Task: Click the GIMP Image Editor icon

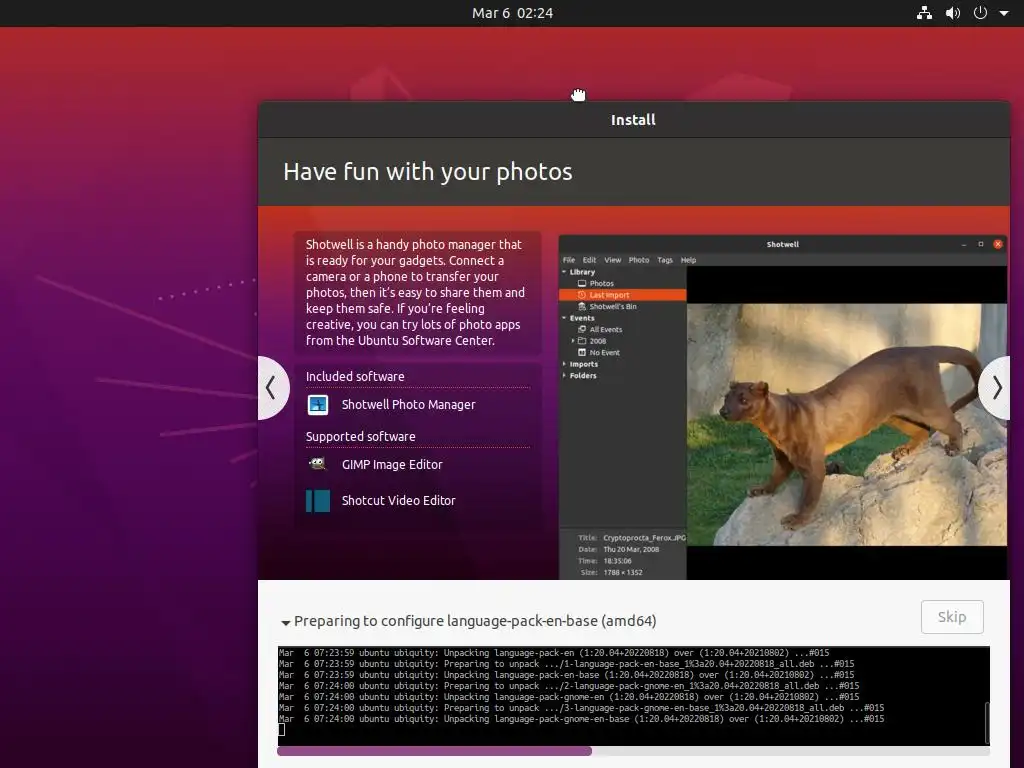Action: coord(318,464)
